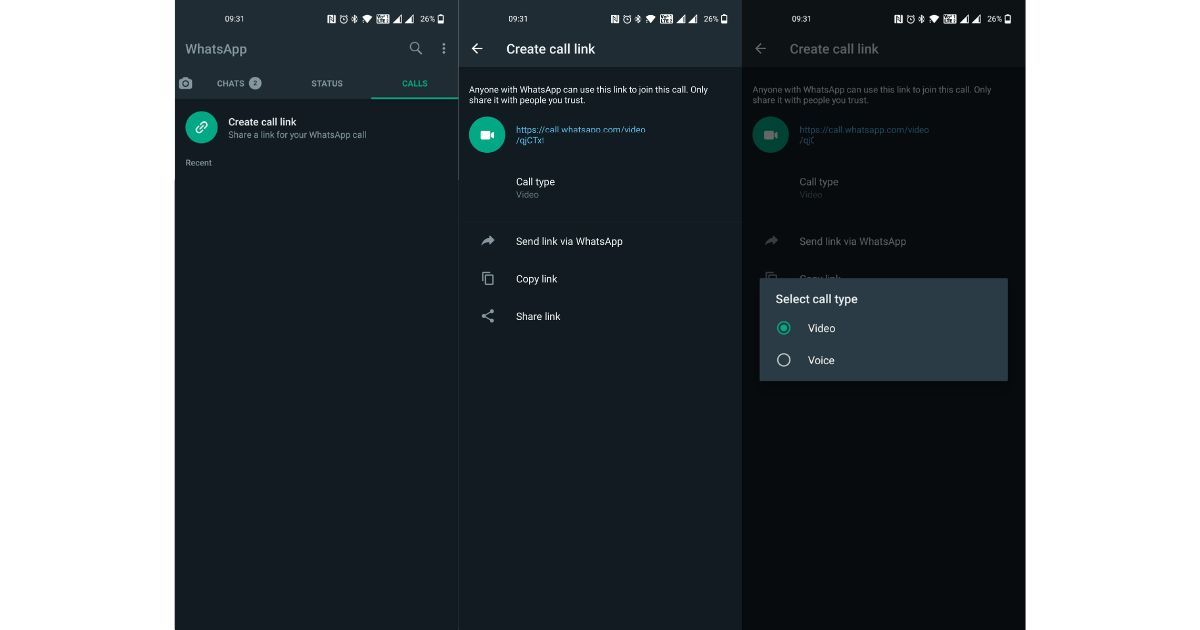Click the Video label in Select call type dialog
Screen dimensions: 1200x630
pos(822,328)
